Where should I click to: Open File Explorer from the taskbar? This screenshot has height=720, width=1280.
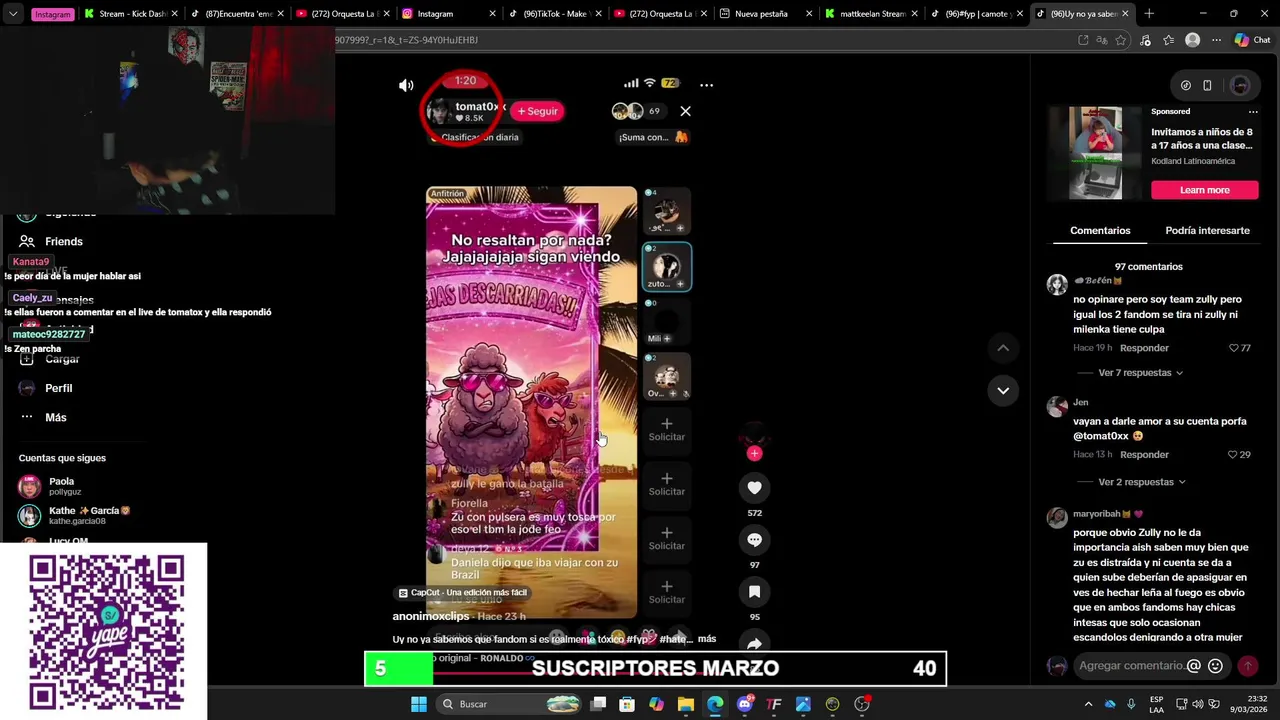tap(686, 704)
